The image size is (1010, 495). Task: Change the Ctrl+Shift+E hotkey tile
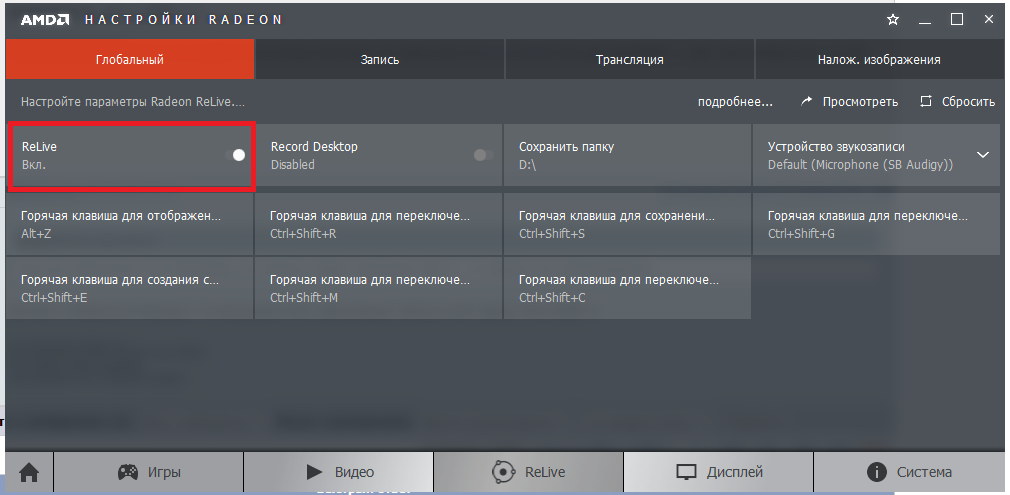pos(129,288)
